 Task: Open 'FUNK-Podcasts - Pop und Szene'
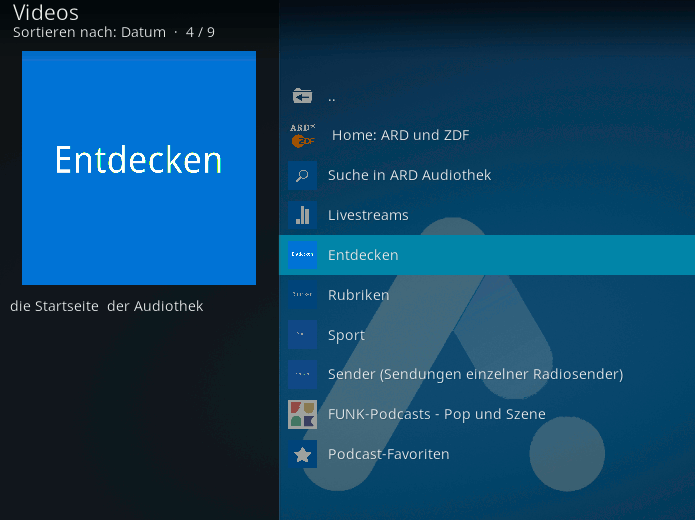[487, 414]
